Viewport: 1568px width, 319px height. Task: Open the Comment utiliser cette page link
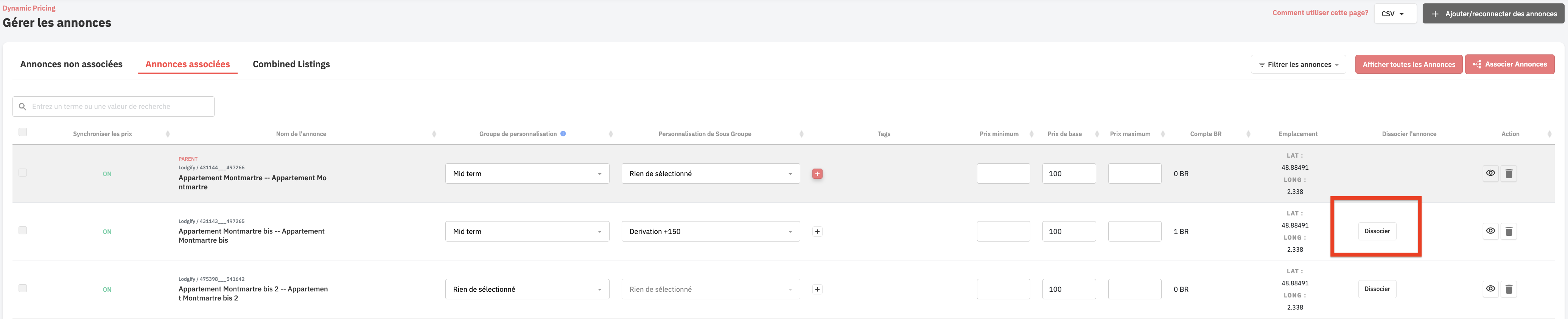pyautogui.click(x=1320, y=13)
